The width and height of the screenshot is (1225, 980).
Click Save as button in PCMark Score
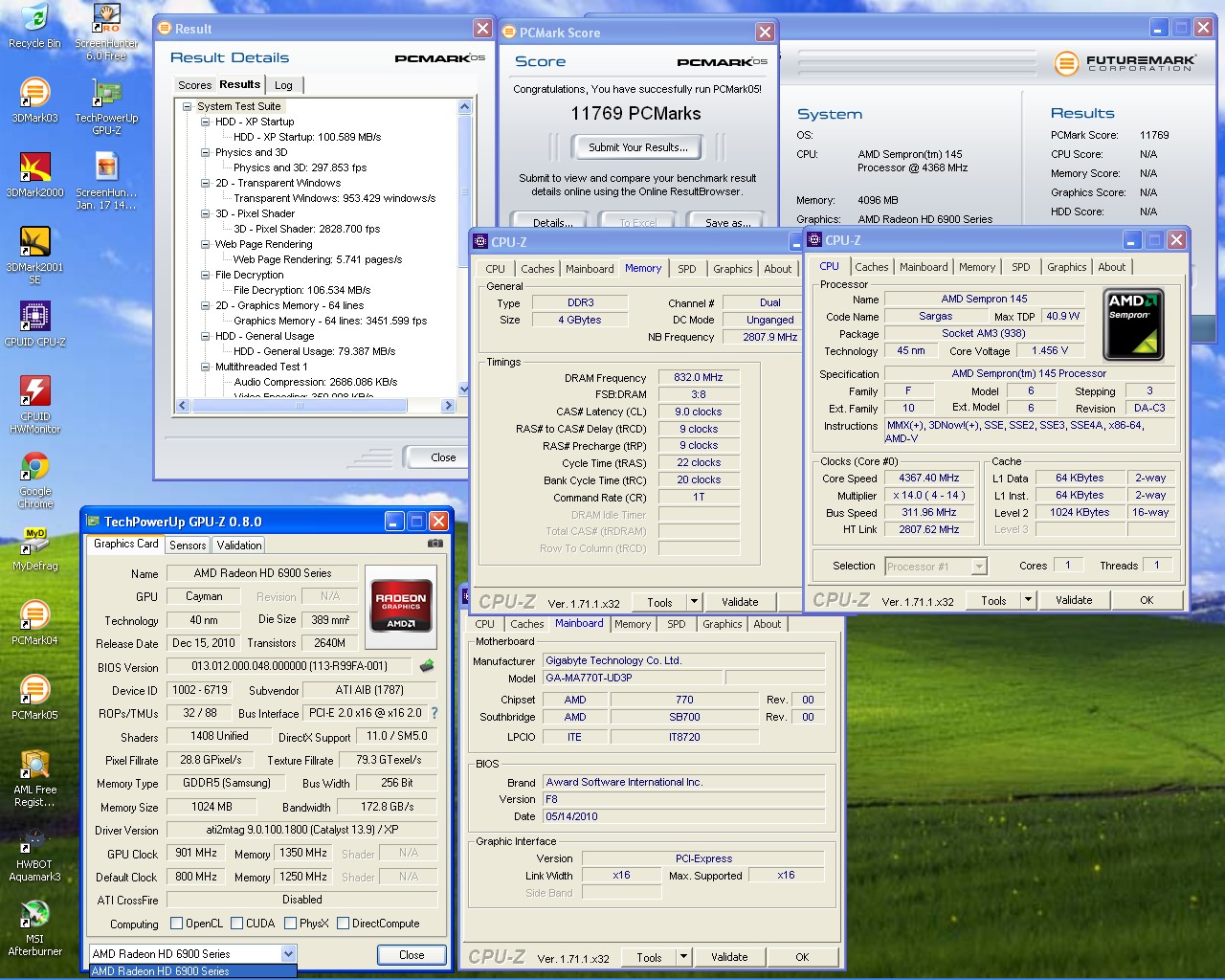click(728, 222)
